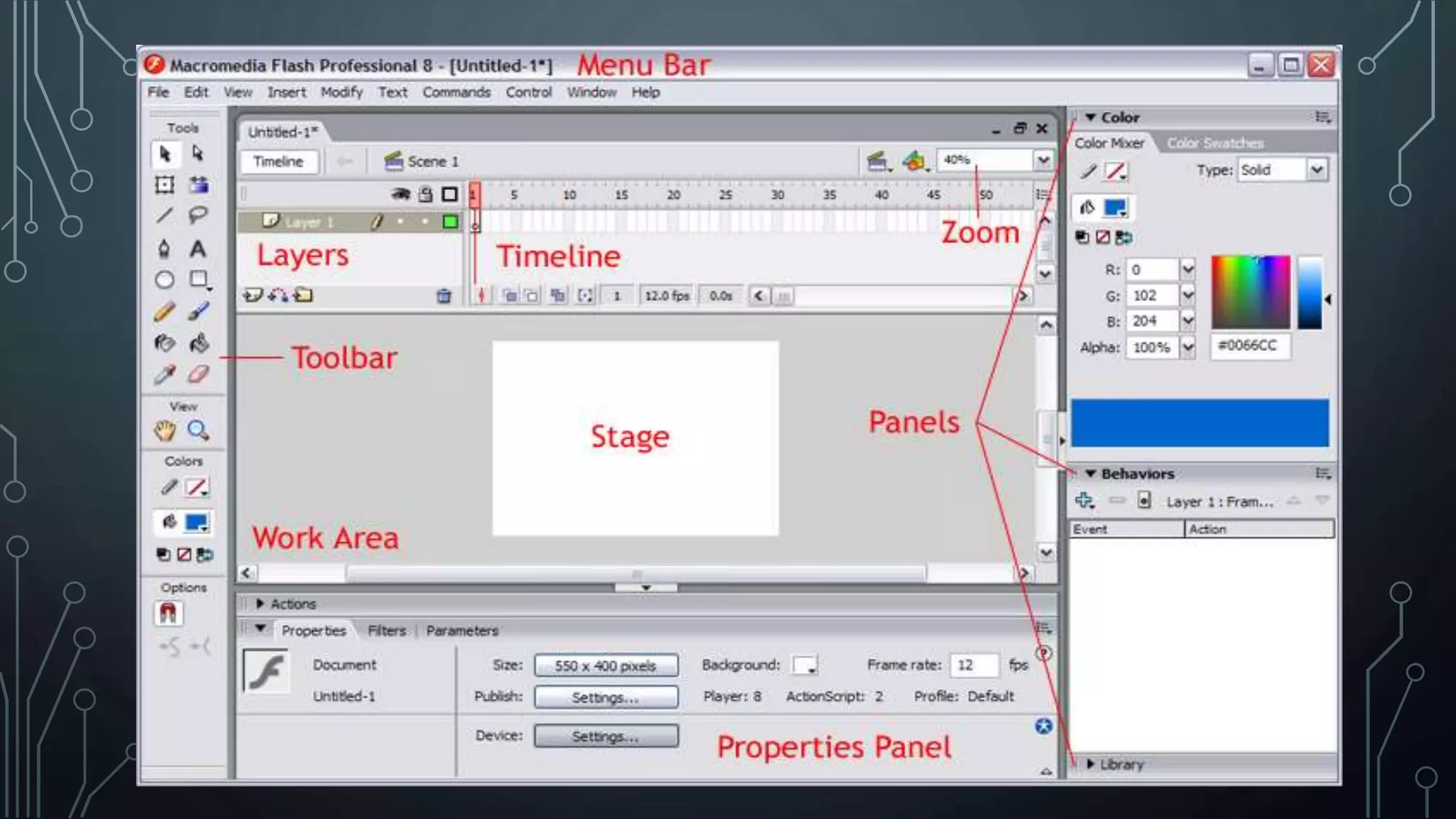1456x819 pixels.
Task: Toggle Layer 1 outline green square
Action: point(449,222)
